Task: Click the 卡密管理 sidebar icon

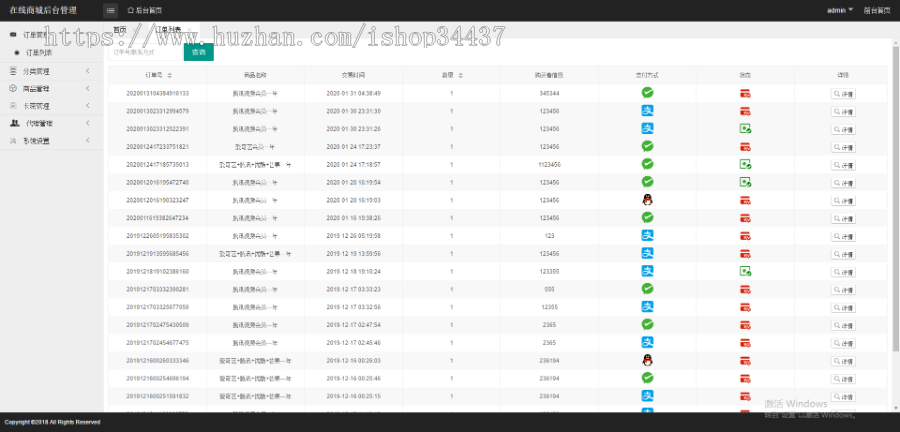Action: click(x=13, y=106)
